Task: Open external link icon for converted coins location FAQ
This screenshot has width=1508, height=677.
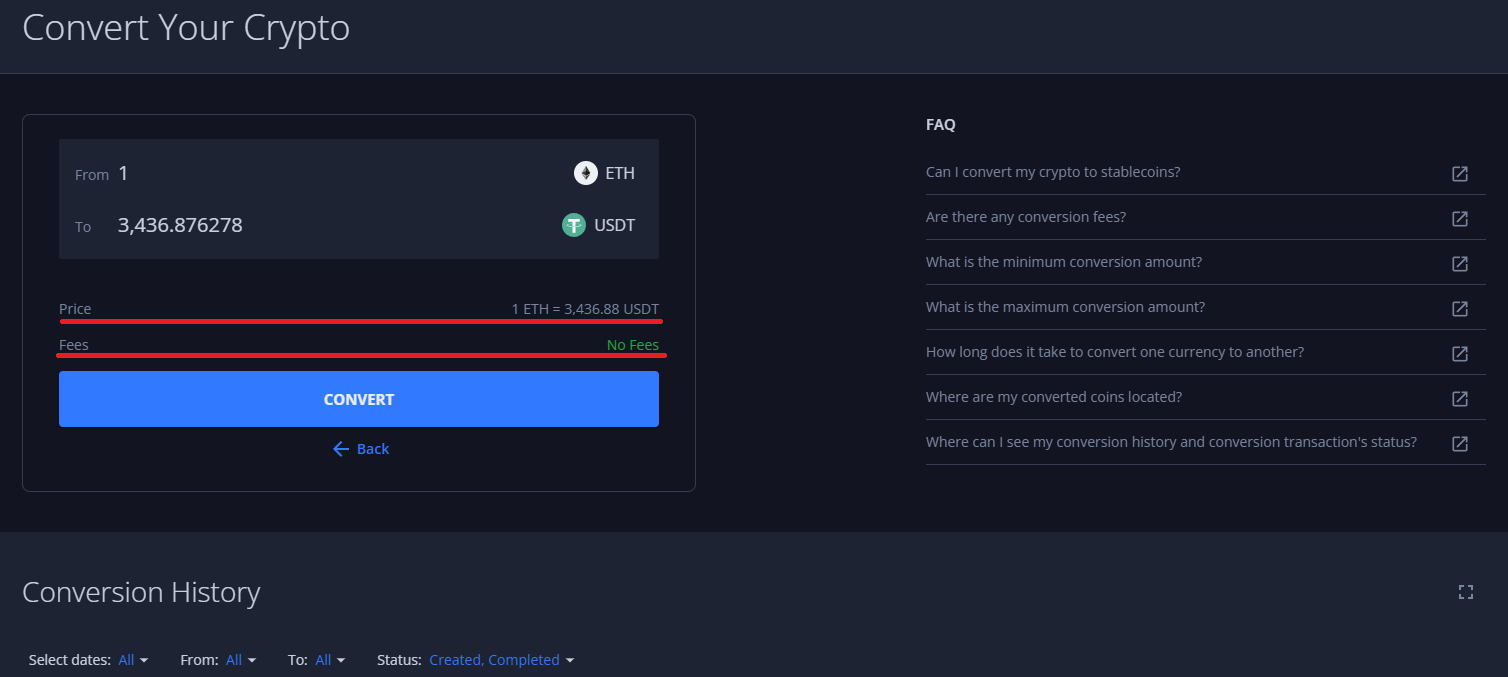Action: click(x=1460, y=398)
